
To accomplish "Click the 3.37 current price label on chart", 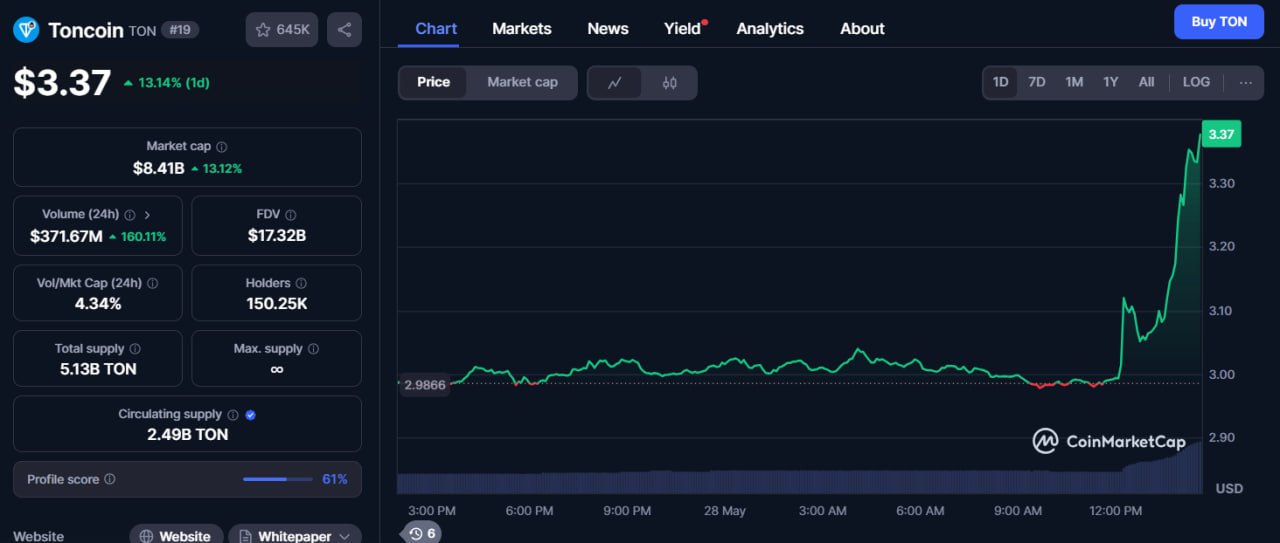I will click(1221, 134).
